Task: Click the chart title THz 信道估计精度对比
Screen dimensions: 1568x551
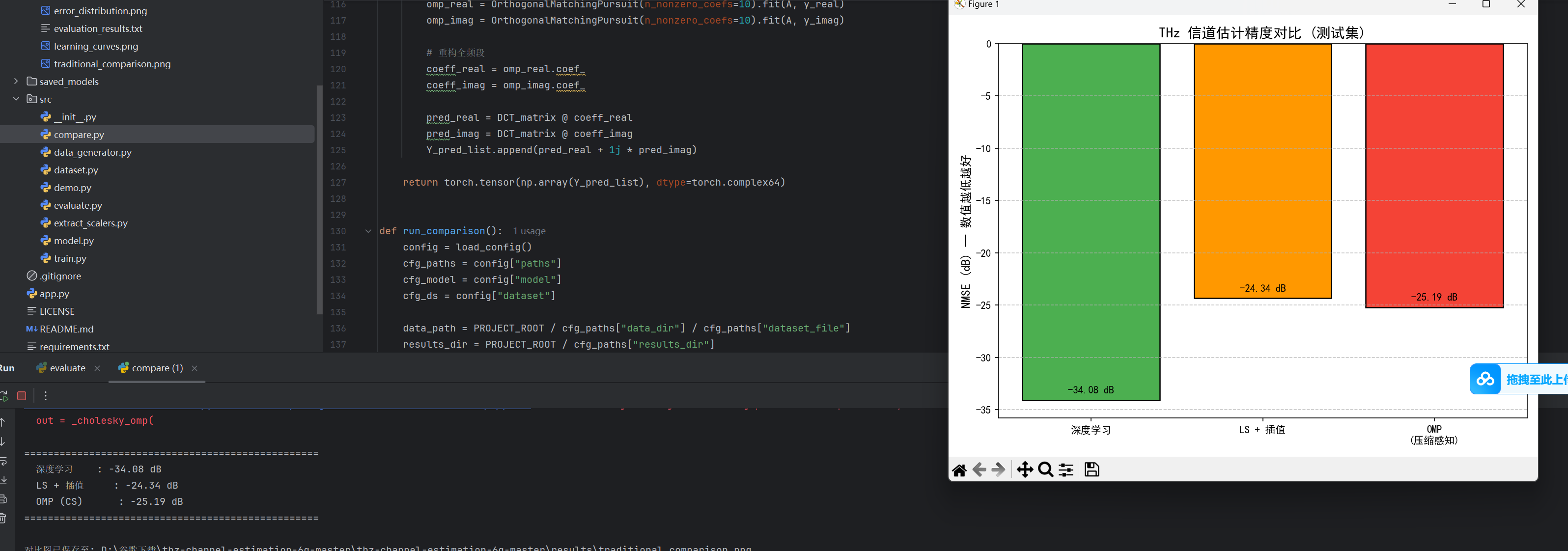Action: (1261, 33)
